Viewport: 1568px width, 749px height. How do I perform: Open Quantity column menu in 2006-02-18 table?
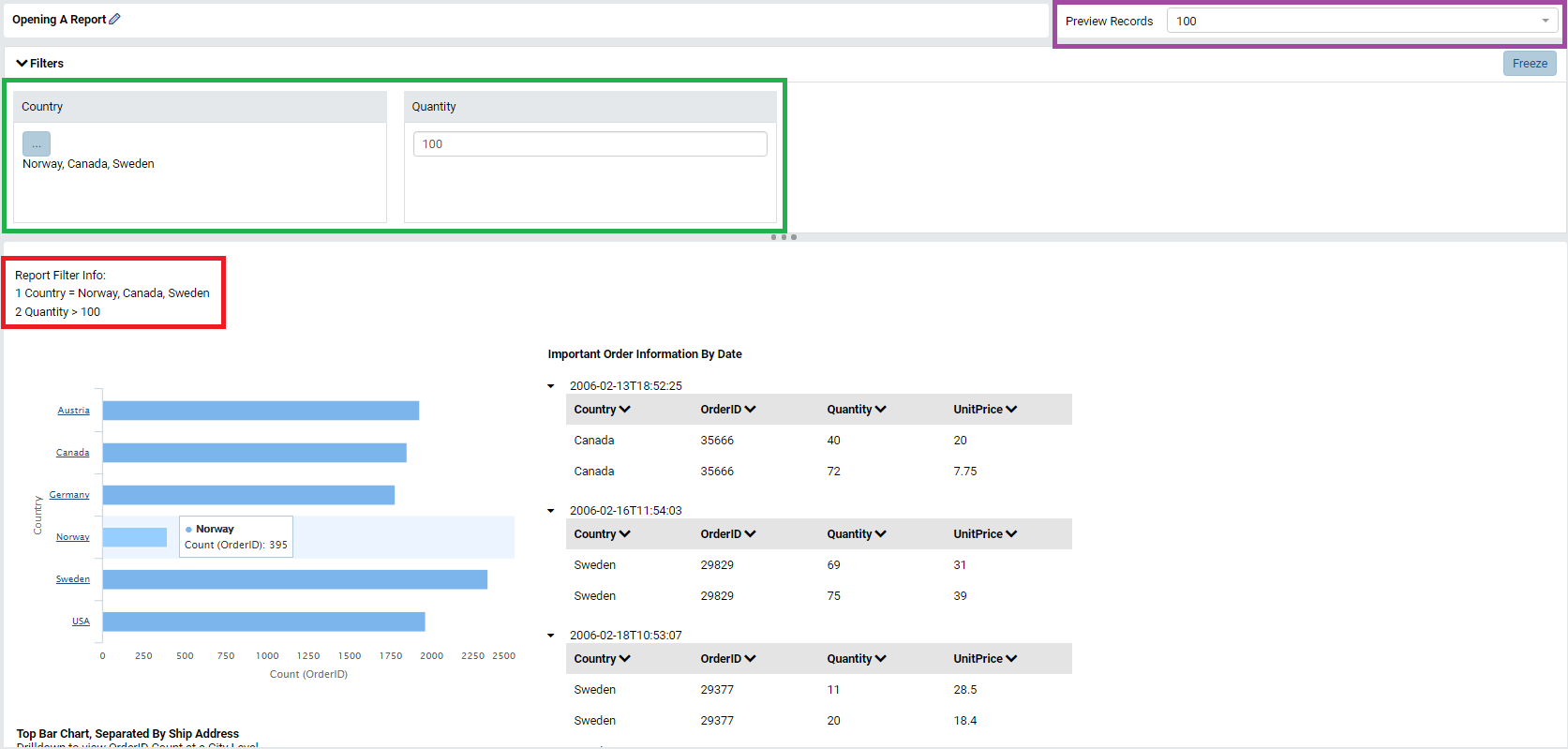(880, 659)
